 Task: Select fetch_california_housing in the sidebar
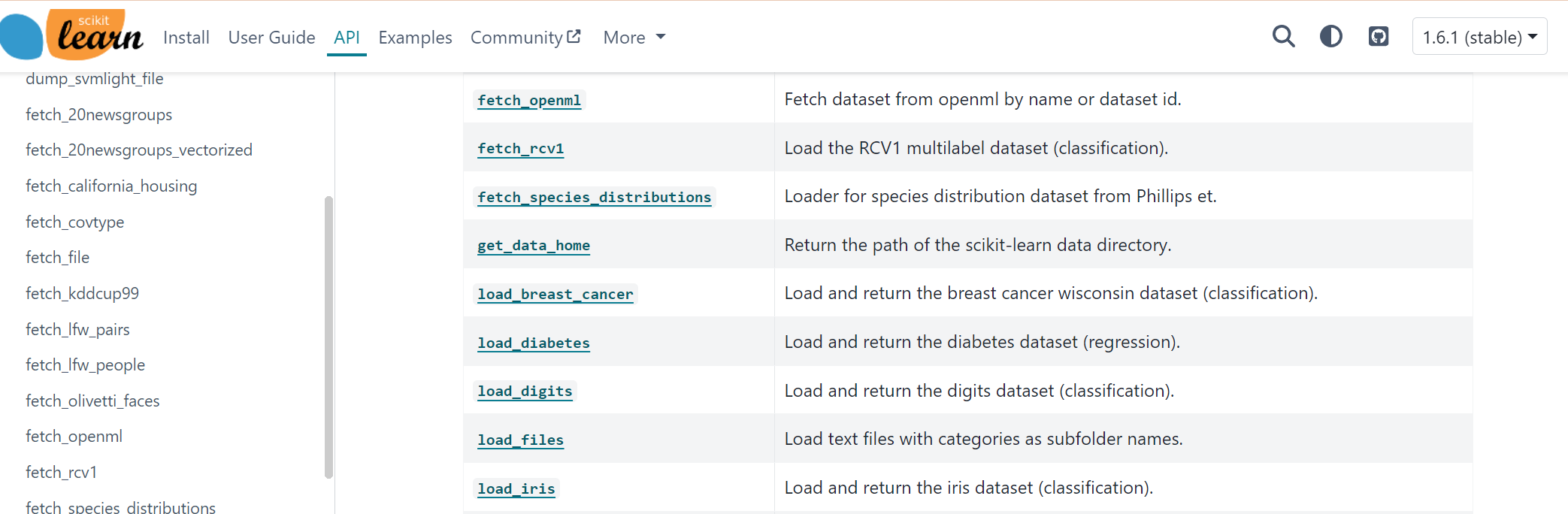click(111, 186)
